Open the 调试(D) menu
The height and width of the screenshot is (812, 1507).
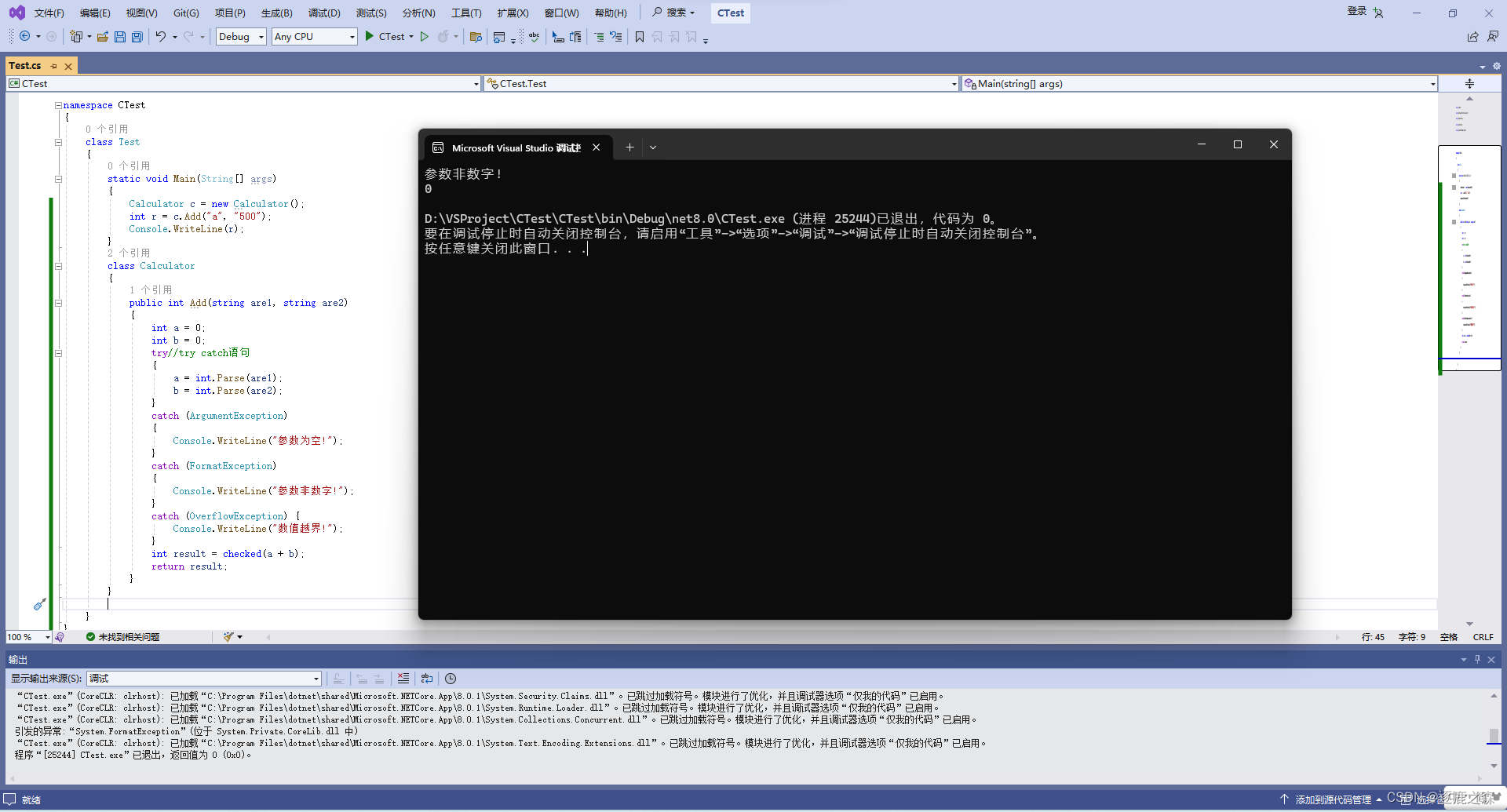click(324, 13)
